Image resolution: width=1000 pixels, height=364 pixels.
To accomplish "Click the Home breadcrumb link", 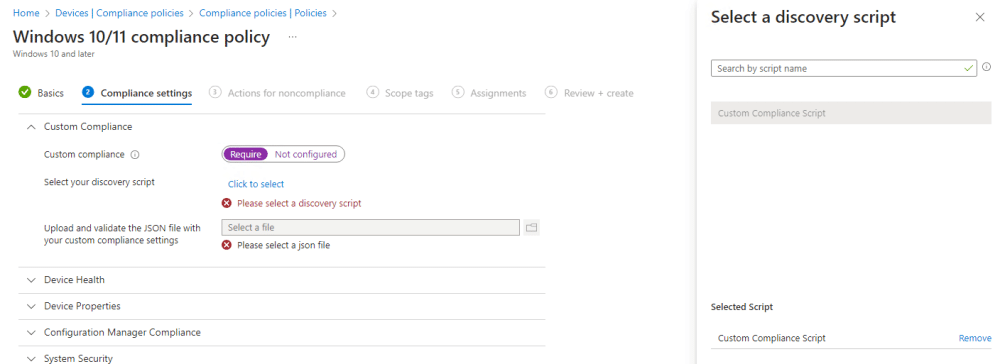I will coord(26,13).
